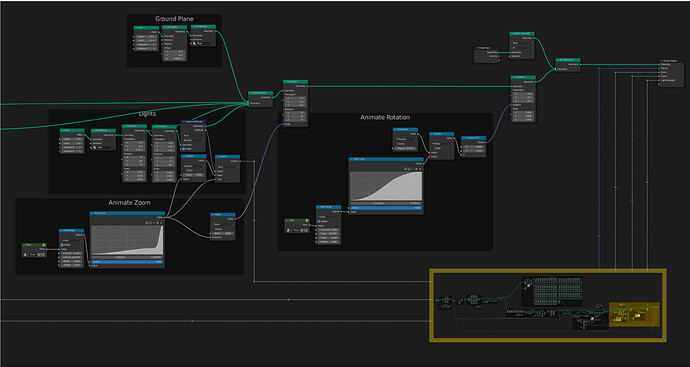Image resolution: width=690 pixels, height=367 pixels.
Task: Select the Ground Plane frame label
Action: coord(174,19)
